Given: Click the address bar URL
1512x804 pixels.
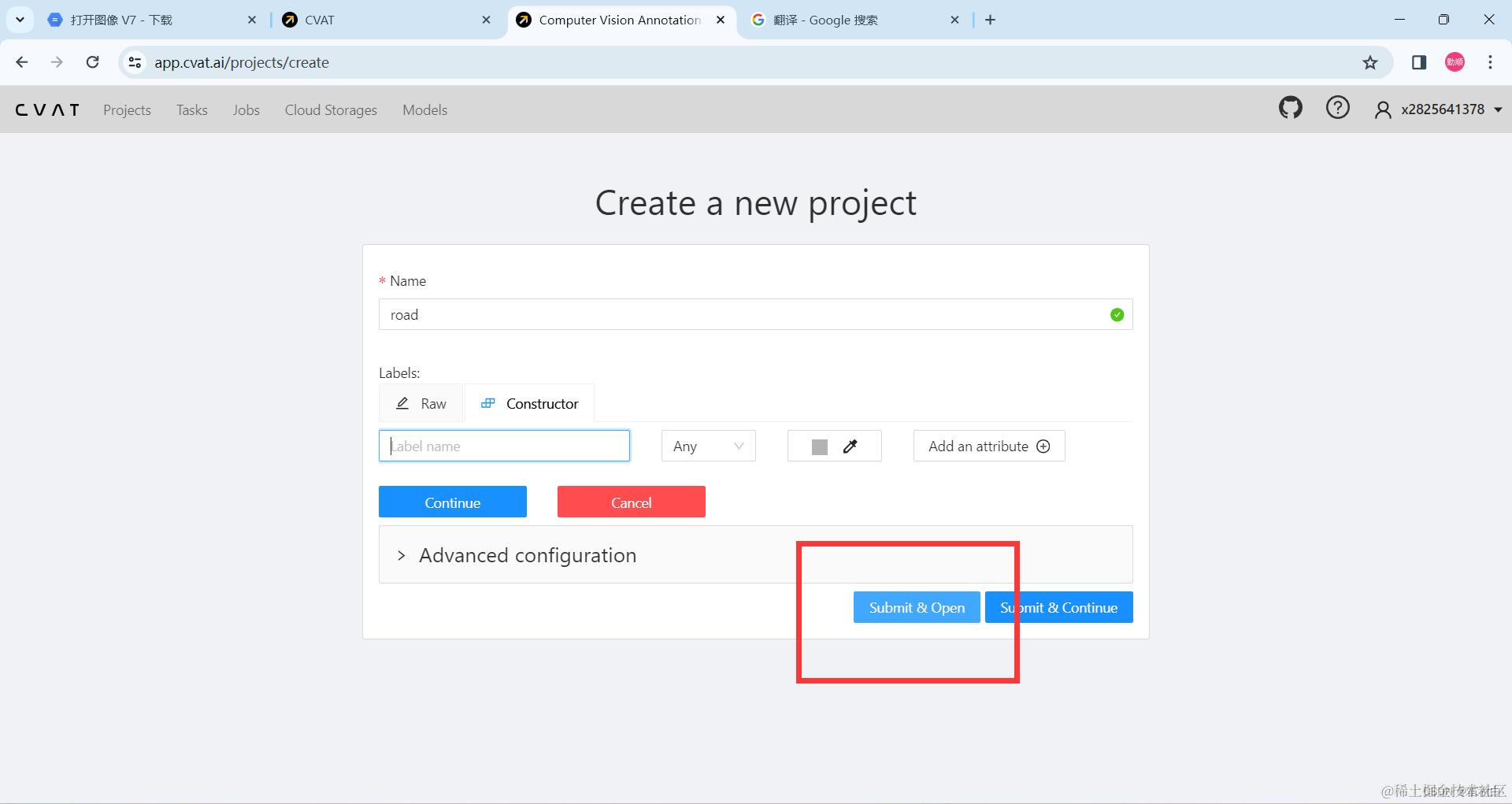Looking at the screenshot, I should [x=242, y=62].
